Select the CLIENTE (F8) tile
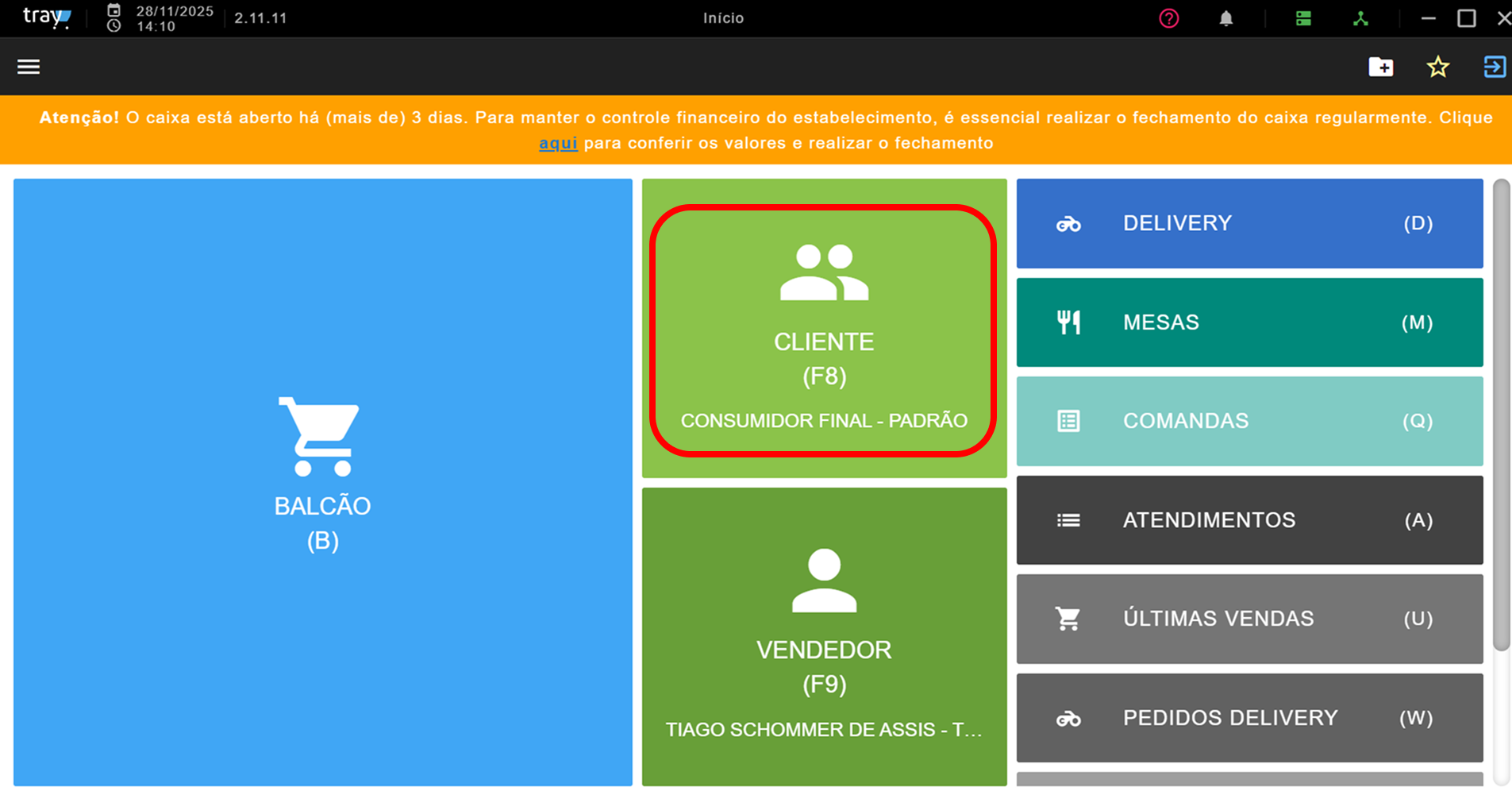This screenshot has width=1512, height=791. [824, 328]
